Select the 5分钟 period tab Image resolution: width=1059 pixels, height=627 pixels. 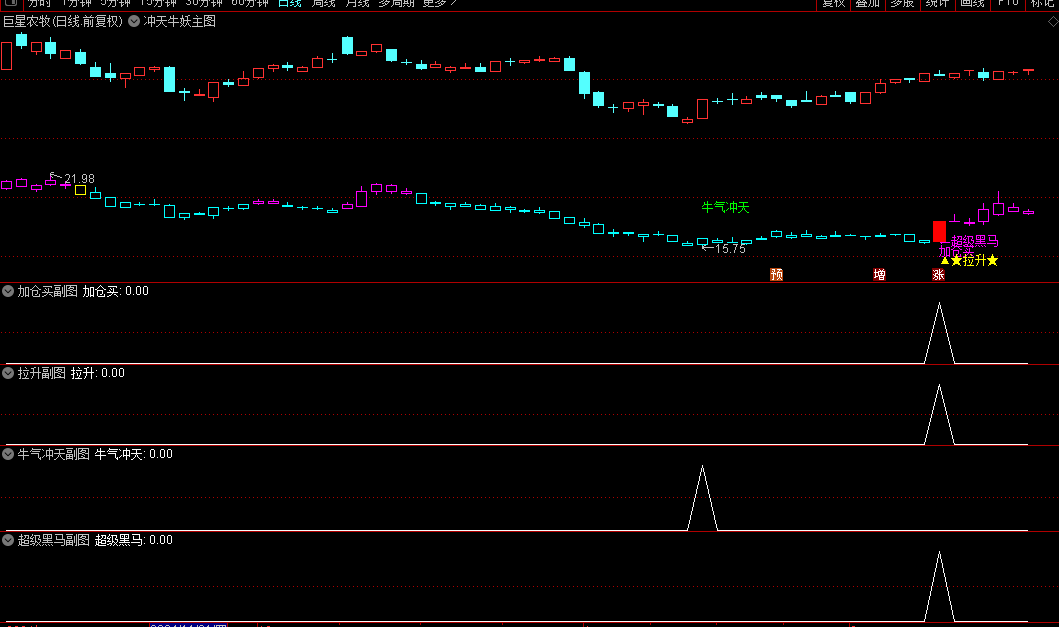click(115, 3)
